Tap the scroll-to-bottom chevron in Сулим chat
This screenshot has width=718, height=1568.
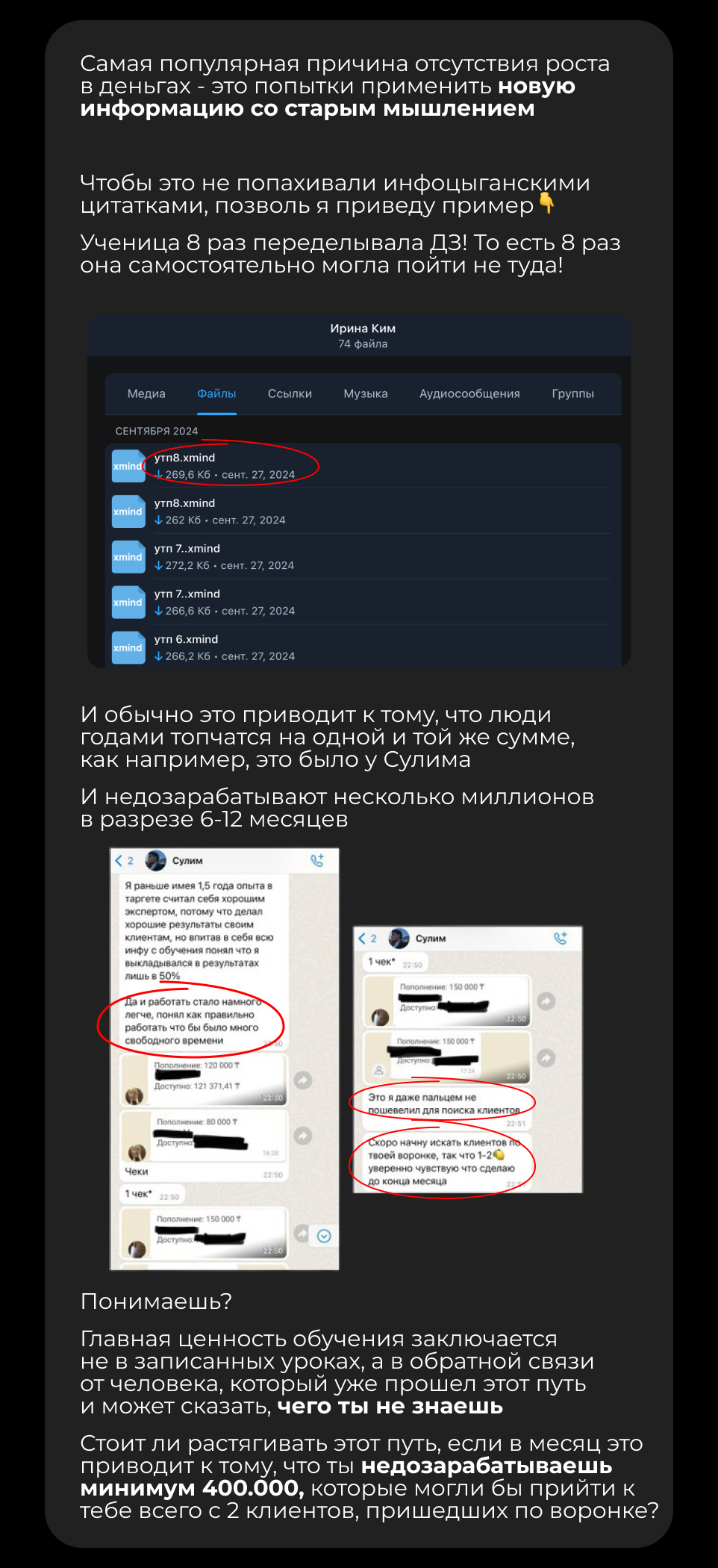(x=324, y=1236)
